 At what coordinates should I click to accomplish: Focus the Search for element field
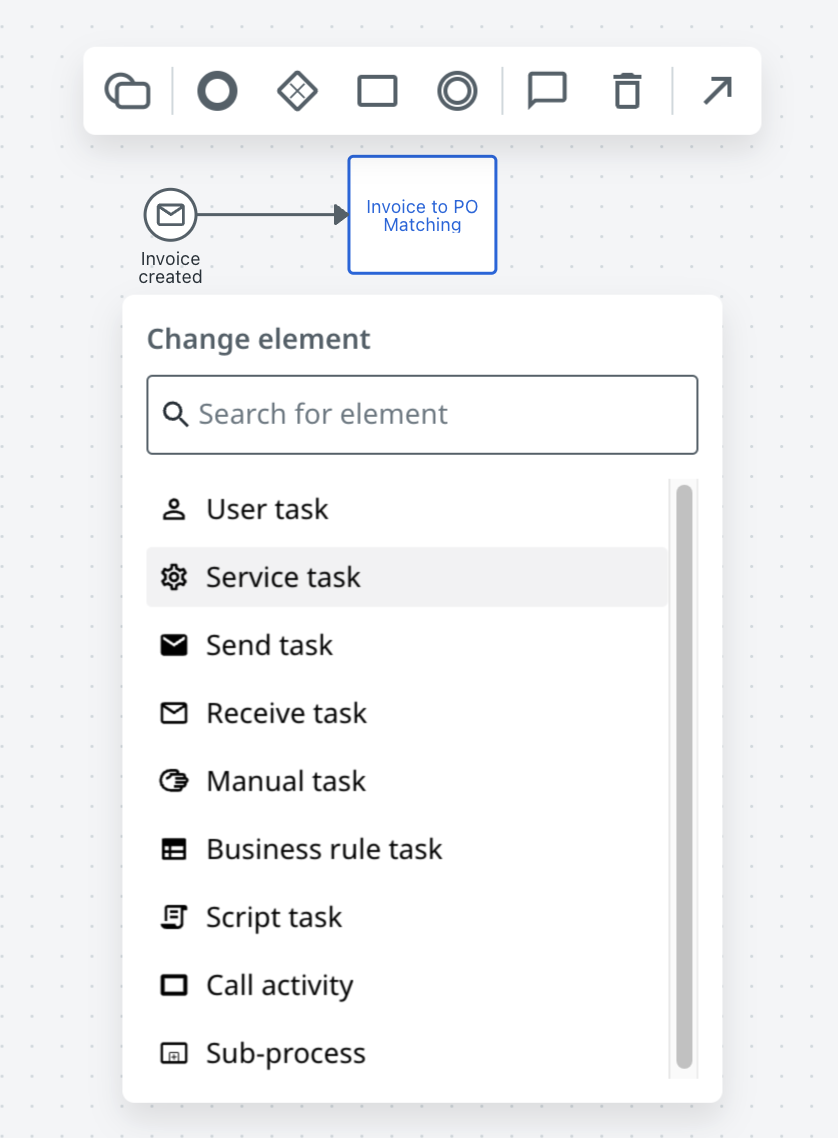coord(422,415)
